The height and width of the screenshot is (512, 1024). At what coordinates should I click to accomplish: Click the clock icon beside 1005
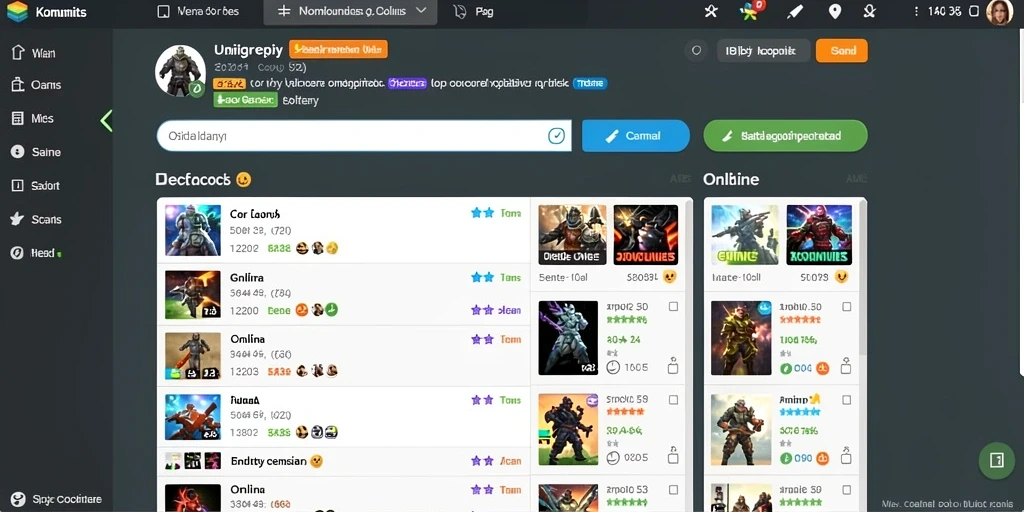point(613,368)
